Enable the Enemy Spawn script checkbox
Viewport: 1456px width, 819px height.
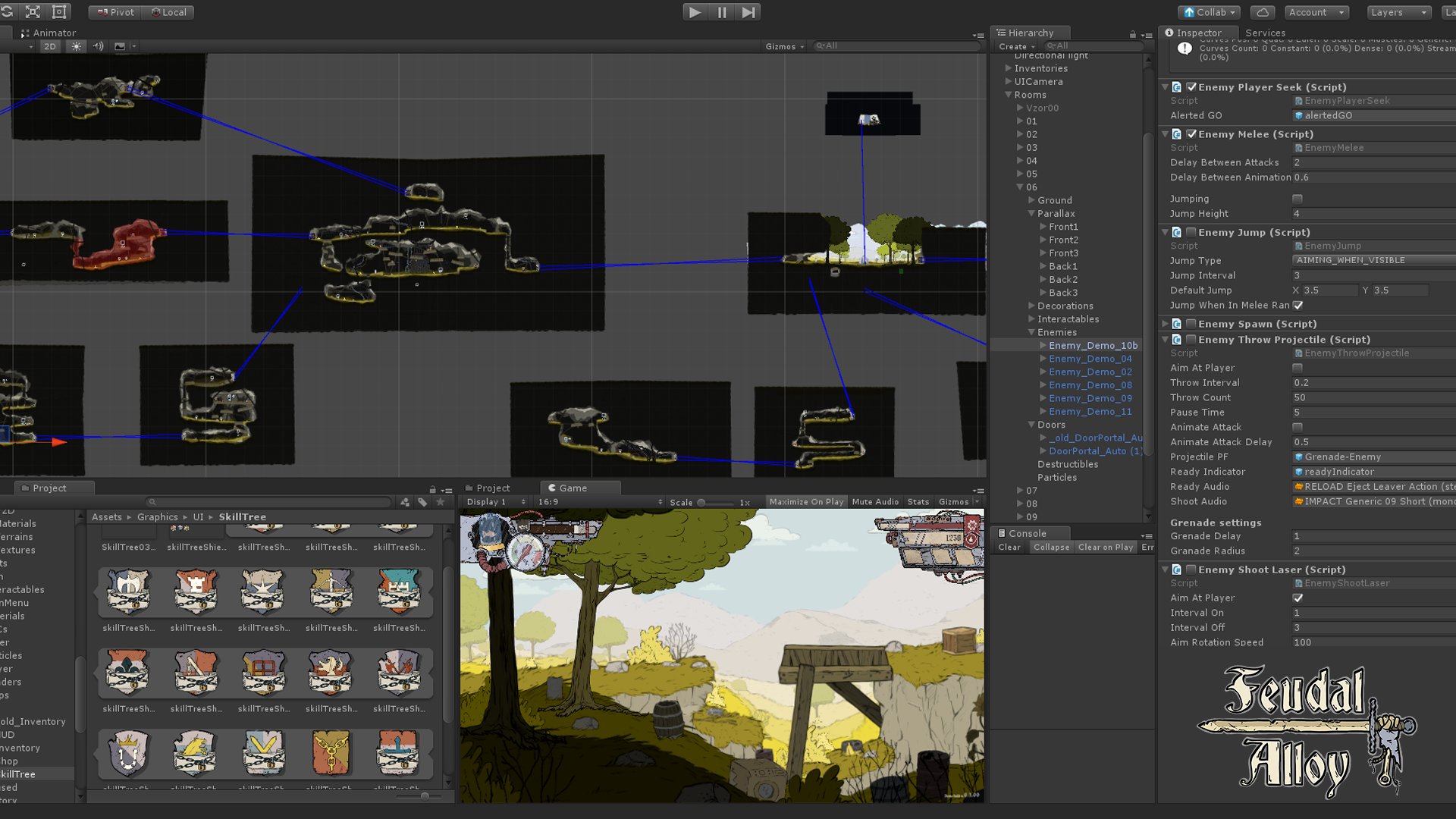(1191, 324)
